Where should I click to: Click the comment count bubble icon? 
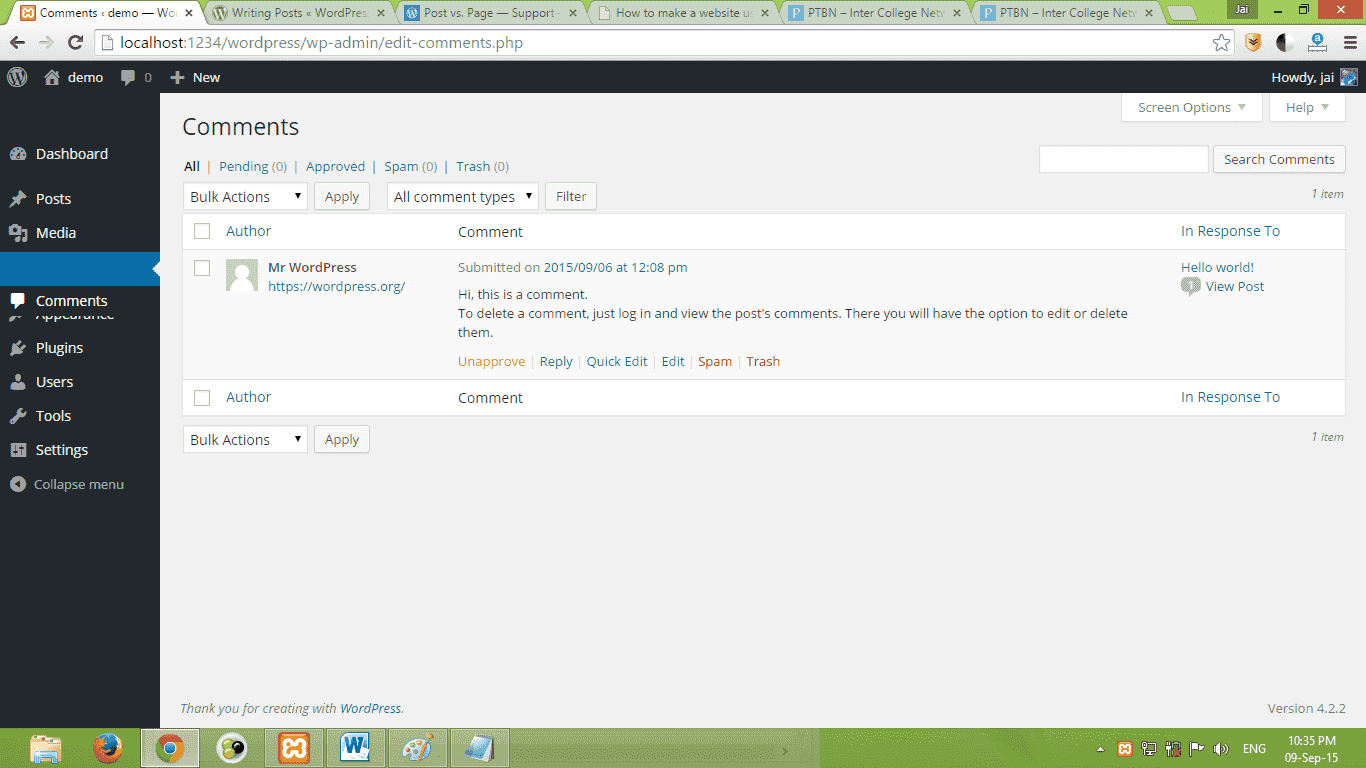click(x=1190, y=287)
